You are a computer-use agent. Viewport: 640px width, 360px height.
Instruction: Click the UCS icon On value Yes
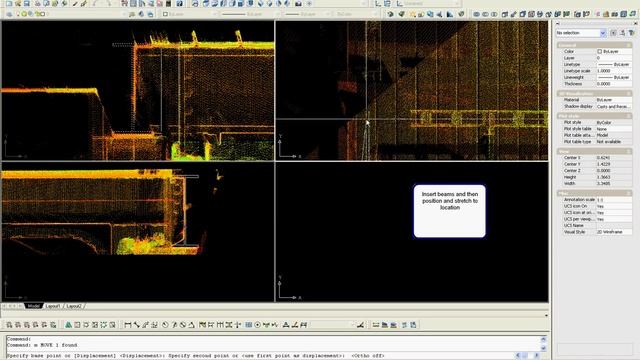tap(613, 206)
